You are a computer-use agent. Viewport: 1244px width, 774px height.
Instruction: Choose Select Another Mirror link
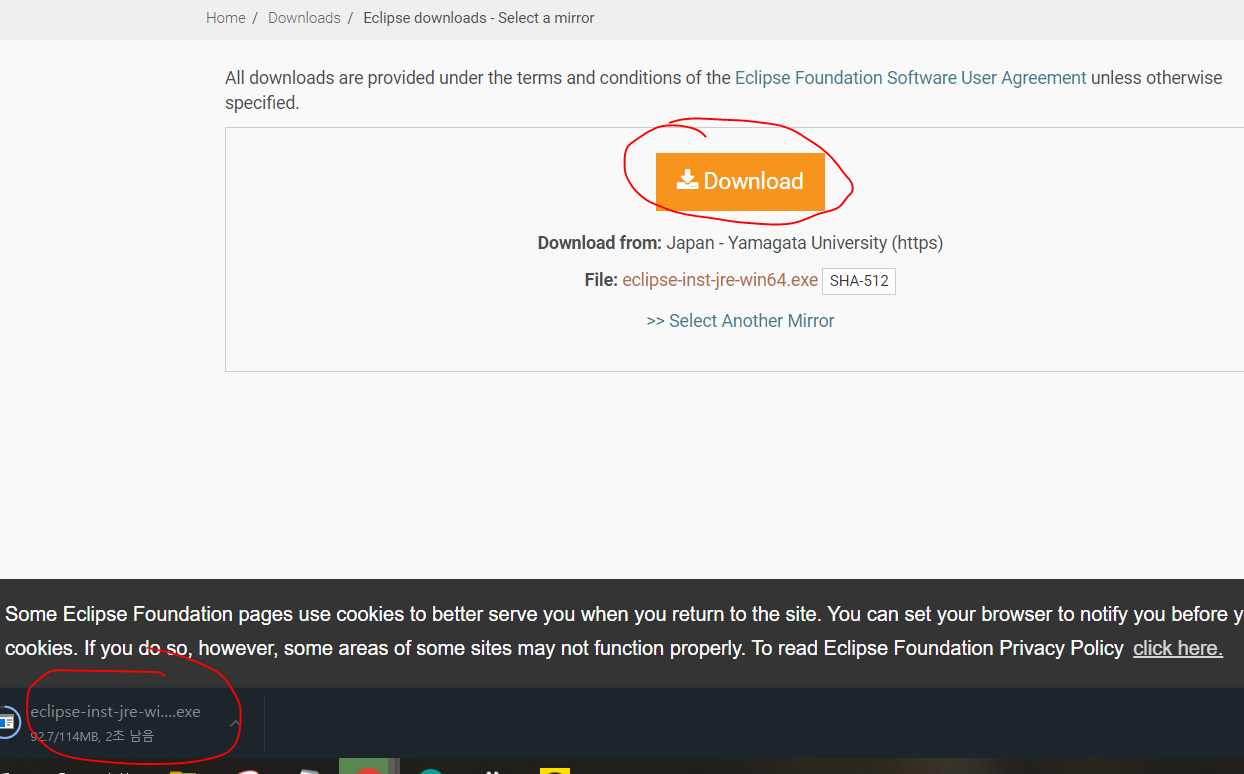(740, 321)
